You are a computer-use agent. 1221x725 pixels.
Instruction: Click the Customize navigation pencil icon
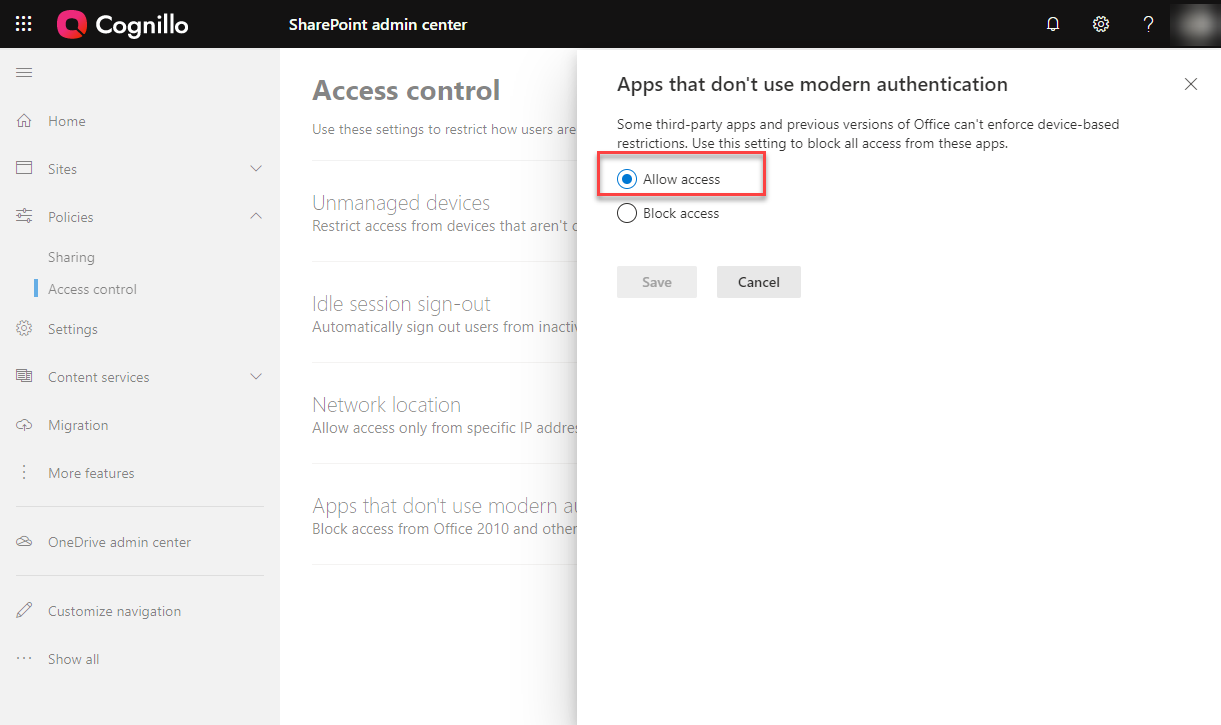tap(25, 611)
